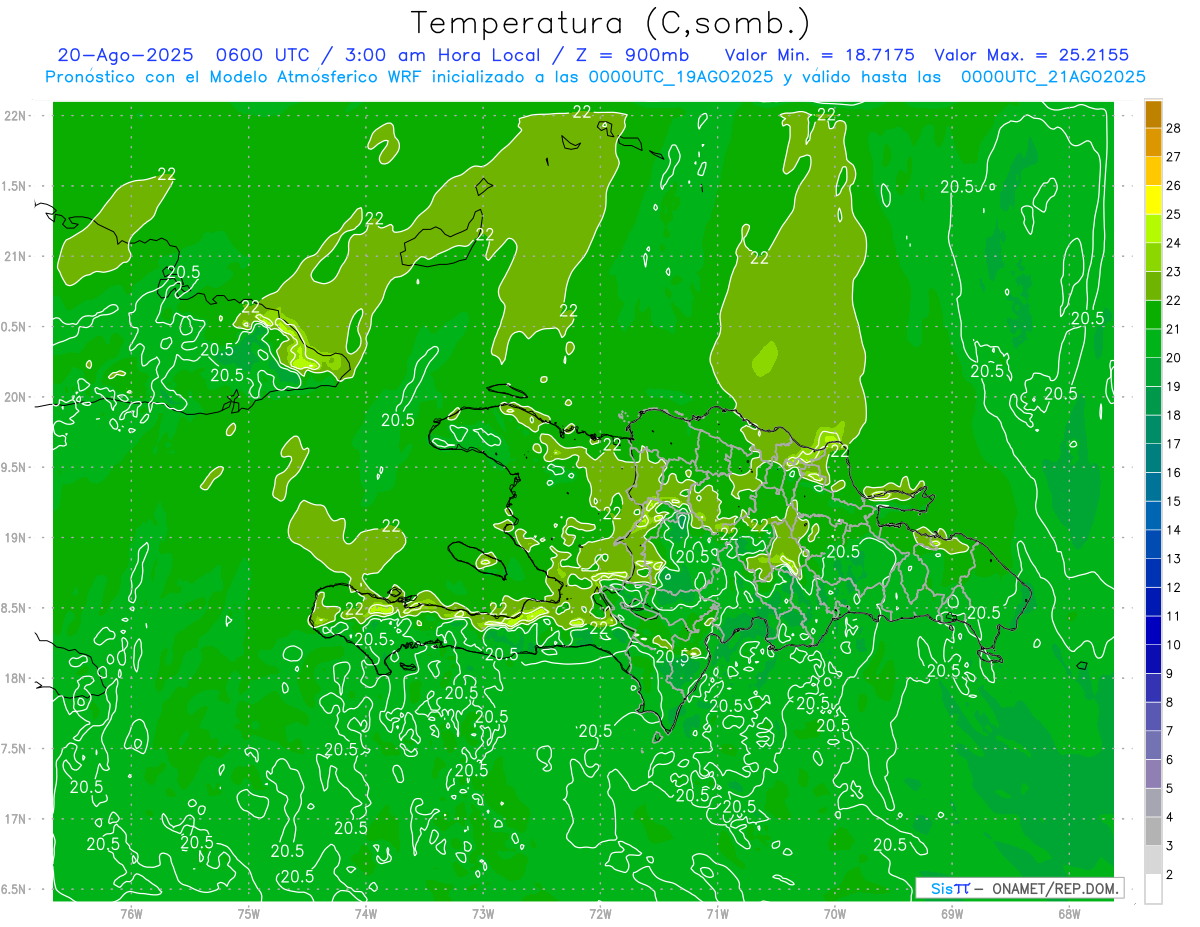Click colorbar label "19"
The image size is (1200, 927).
1174,386
